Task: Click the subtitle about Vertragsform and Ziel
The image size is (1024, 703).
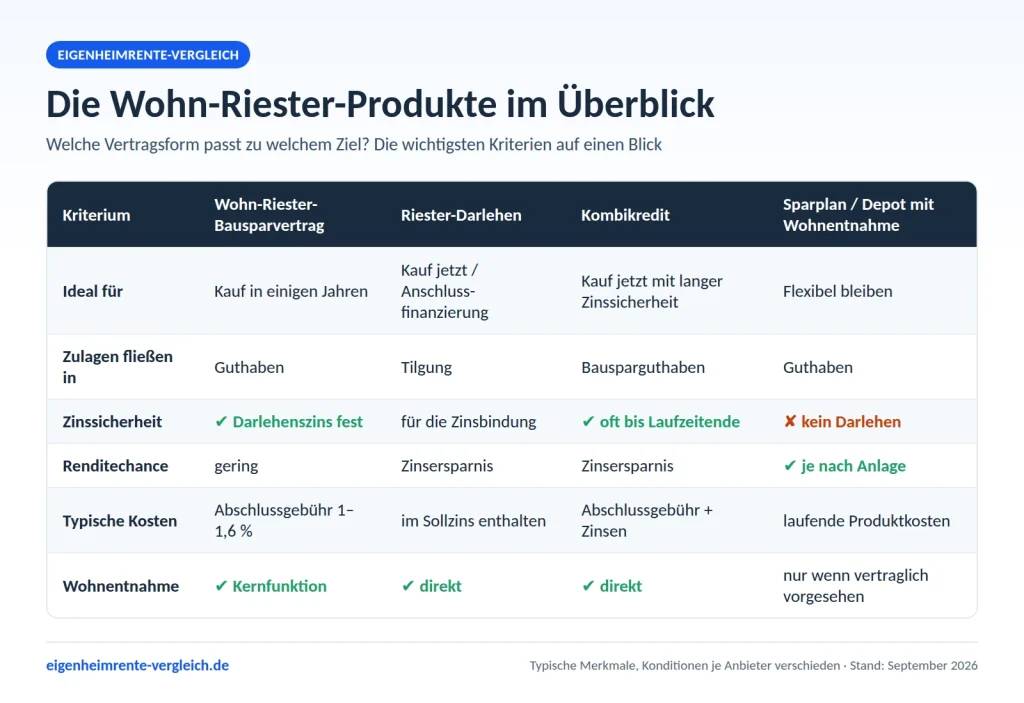Action: [x=353, y=144]
